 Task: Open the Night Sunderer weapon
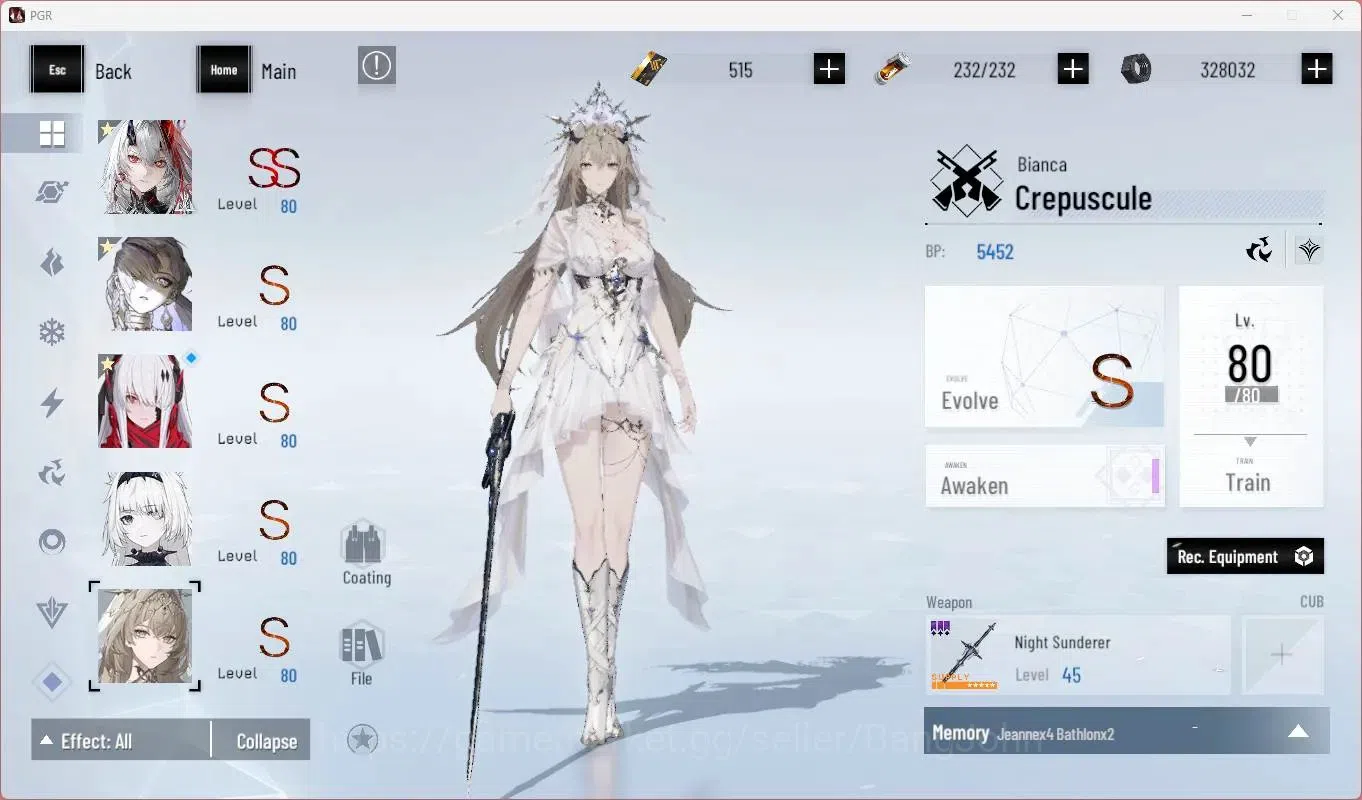click(x=1078, y=655)
